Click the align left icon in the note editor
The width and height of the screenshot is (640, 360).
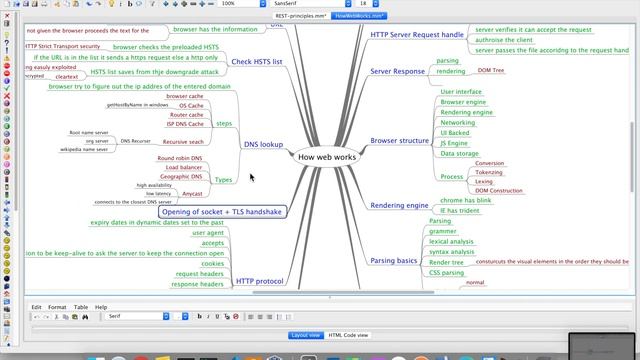coord(251,317)
